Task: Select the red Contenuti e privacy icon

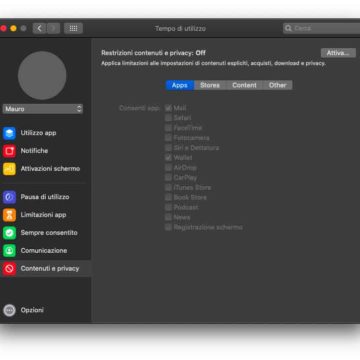Action: point(9,269)
